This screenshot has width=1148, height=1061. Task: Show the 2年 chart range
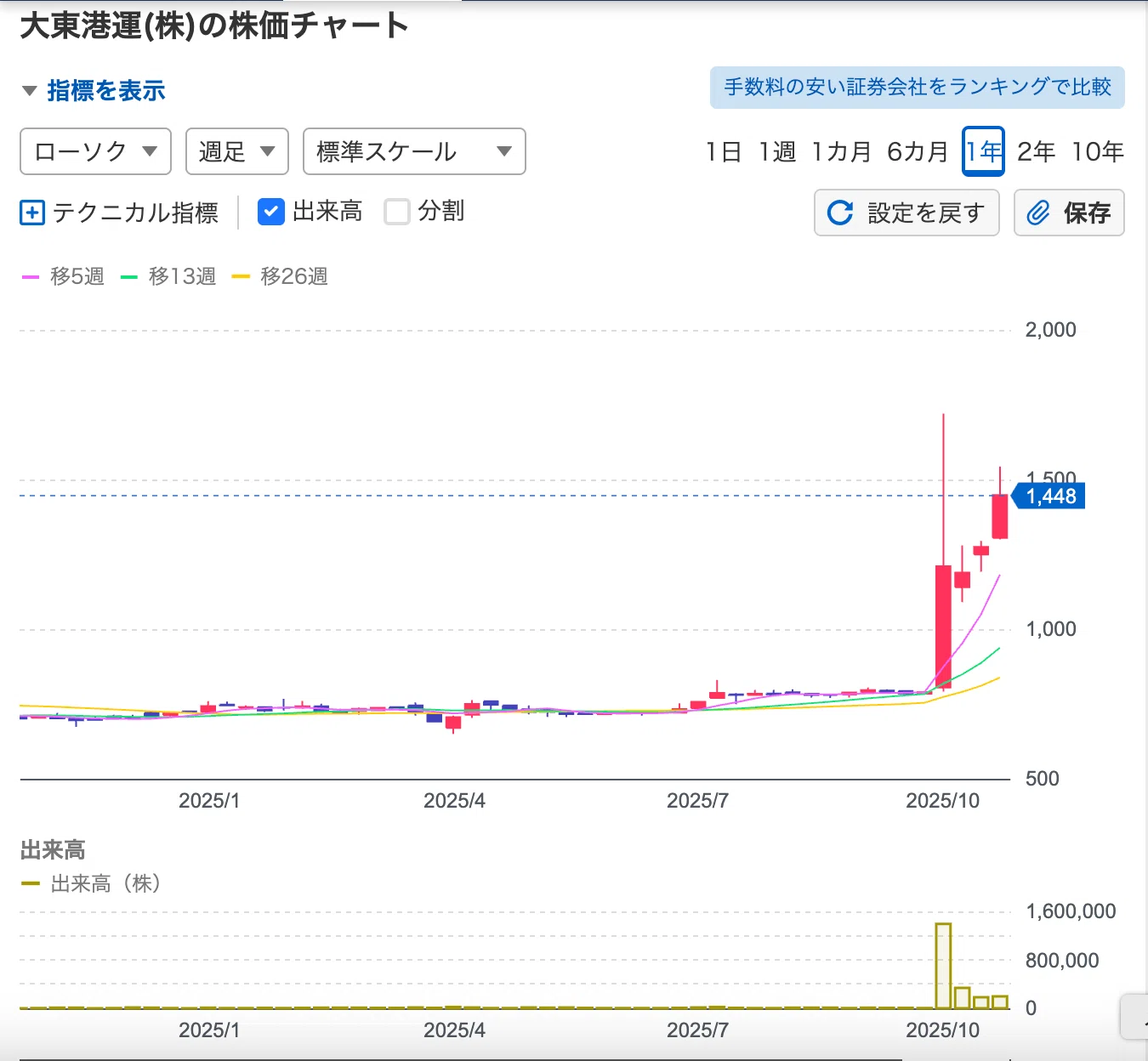click(1037, 151)
